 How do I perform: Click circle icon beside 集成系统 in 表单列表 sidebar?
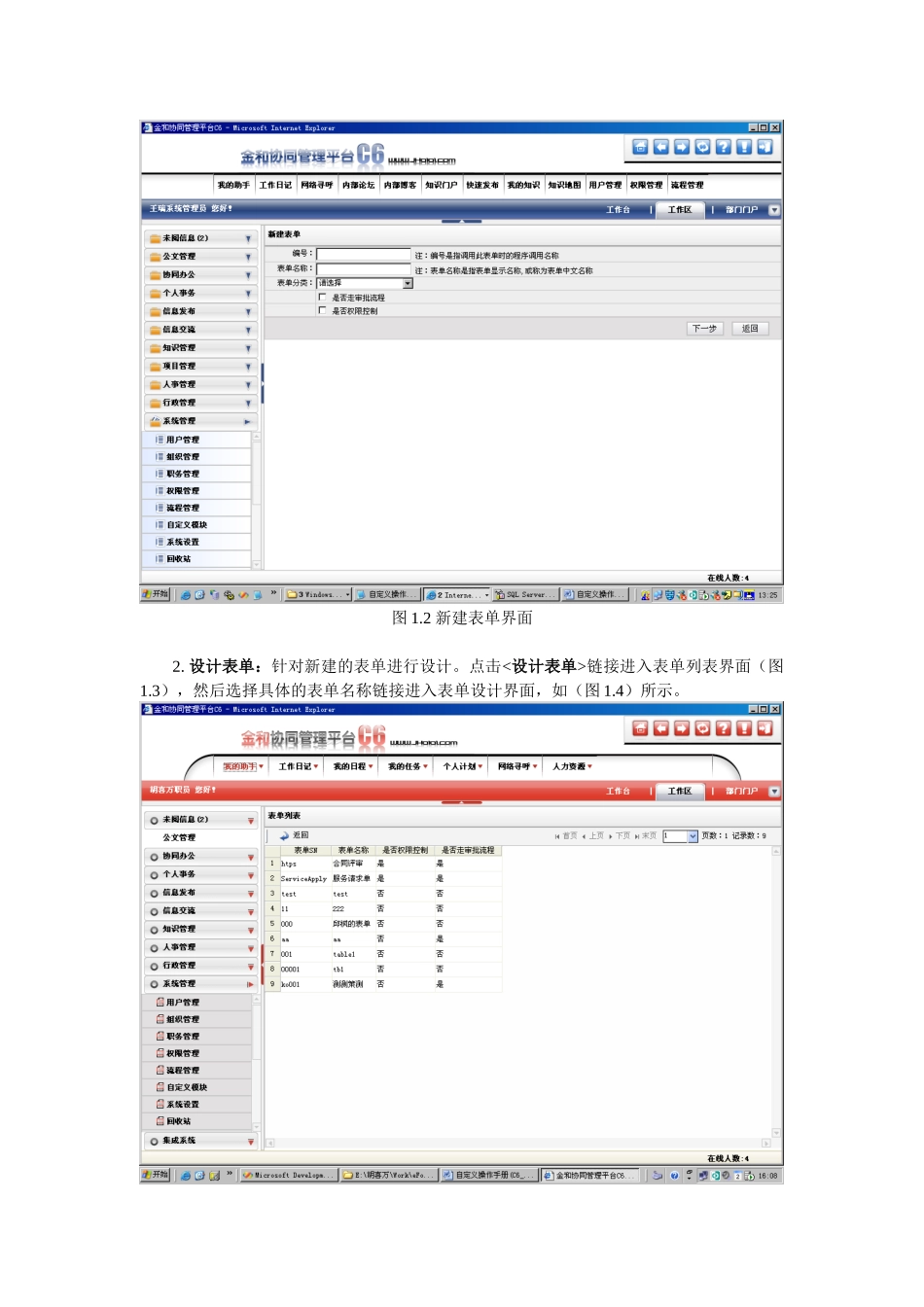[155, 1142]
